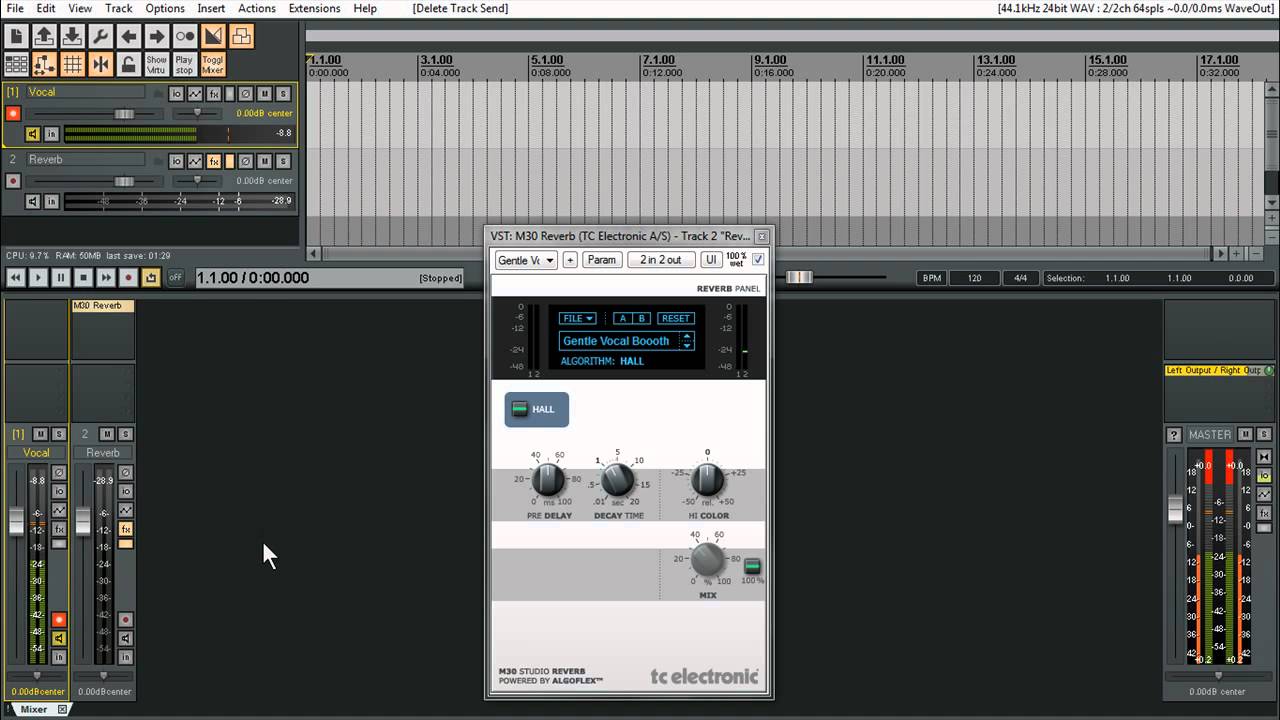Open the Track menu
The width and height of the screenshot is (1280, 720).
(x=118, y=8)
